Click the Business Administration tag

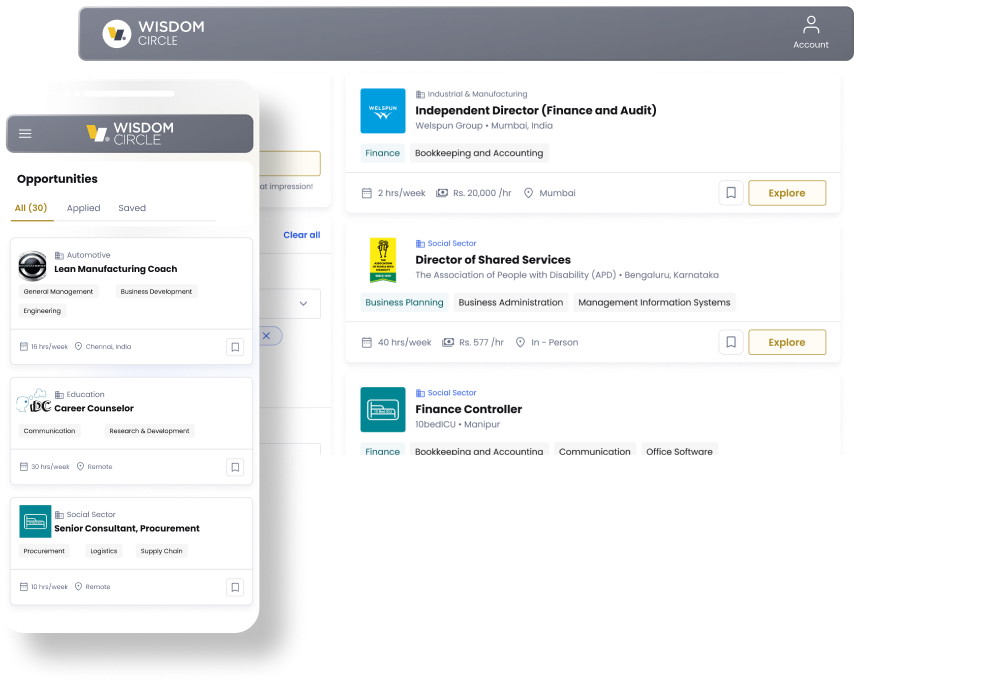click(x=511, y=302)
